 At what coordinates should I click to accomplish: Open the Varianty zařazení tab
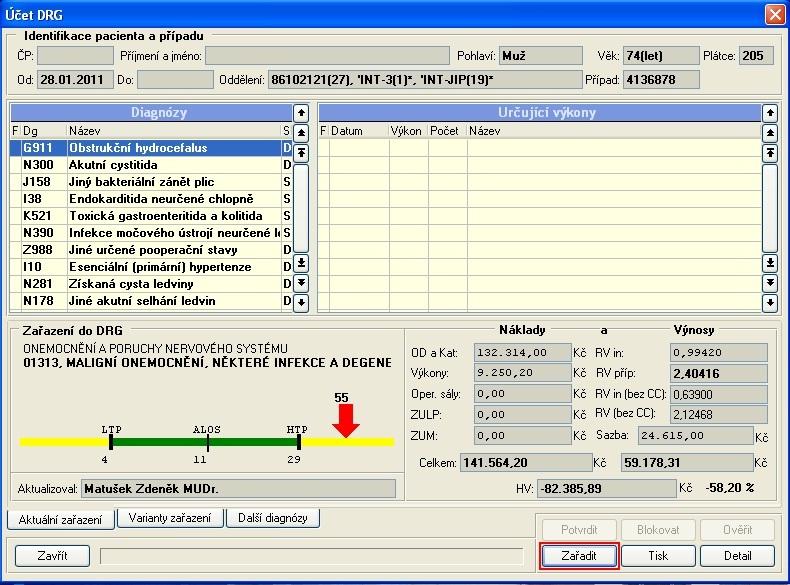click(170, 518)
